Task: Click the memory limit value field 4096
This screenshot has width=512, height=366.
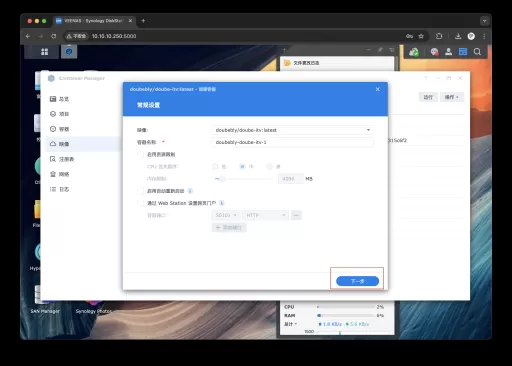Action: (291, 179)
